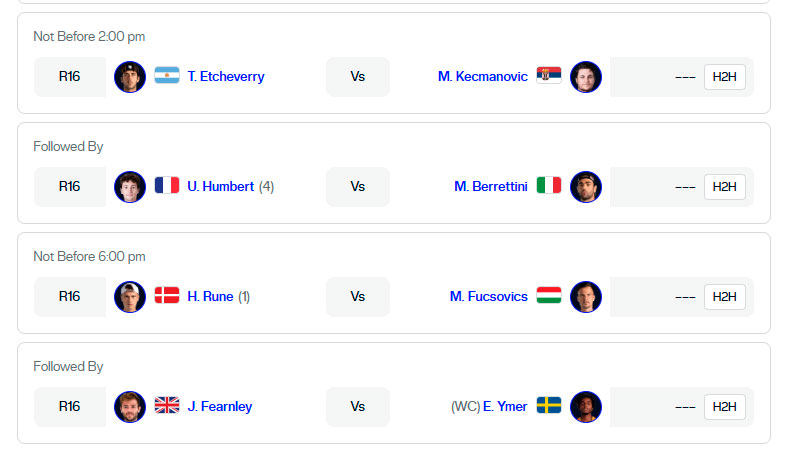Click the Serbia flag next to Kecmanovic

(x=549, y=76)
